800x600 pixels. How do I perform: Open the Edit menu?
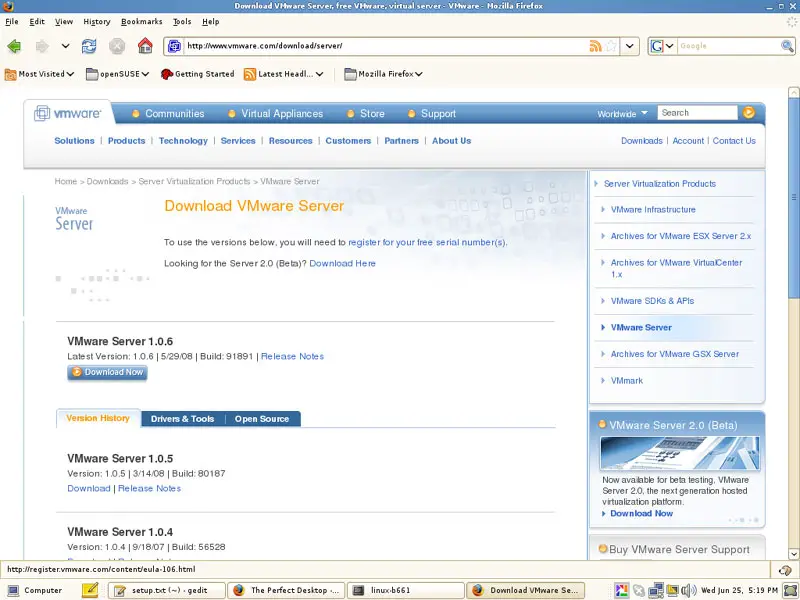tap(37, 21)
